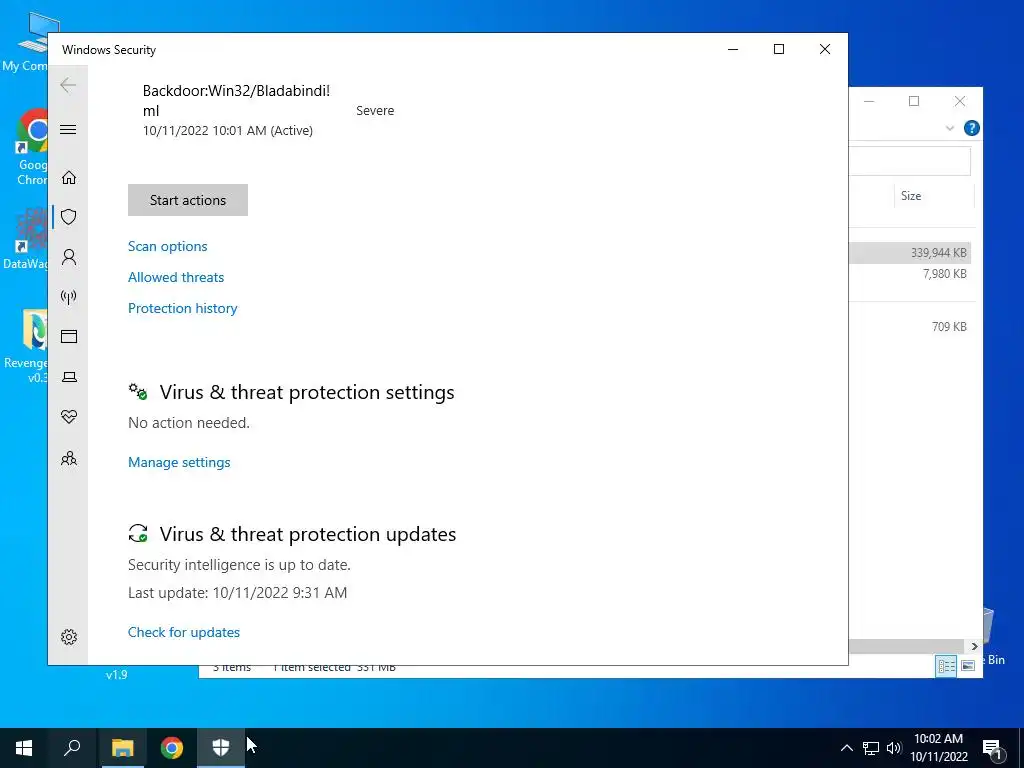Open the Account protection person icon

click(69, 257)
